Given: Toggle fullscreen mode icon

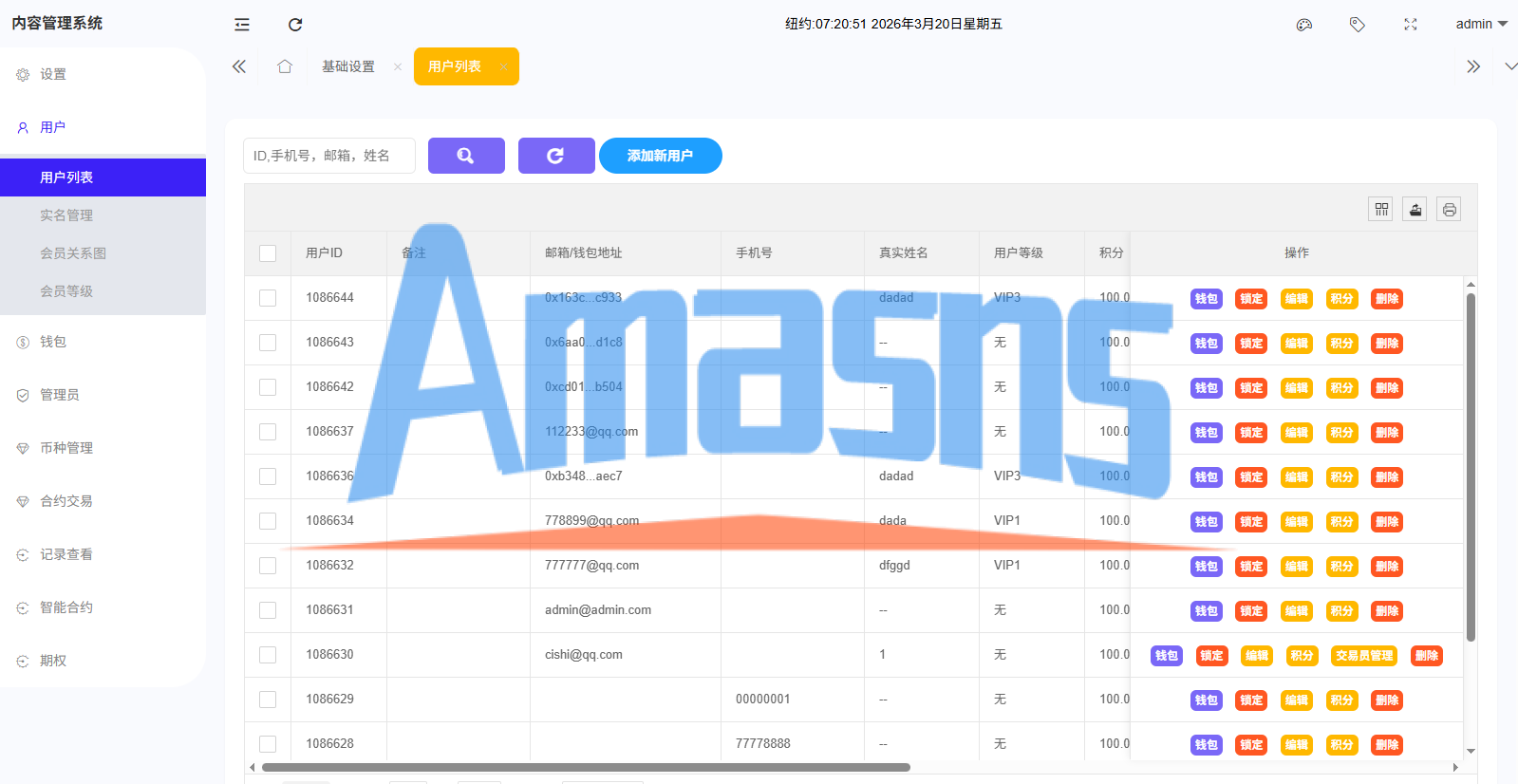Looking at the screenshot, I should coord(1411,25).
